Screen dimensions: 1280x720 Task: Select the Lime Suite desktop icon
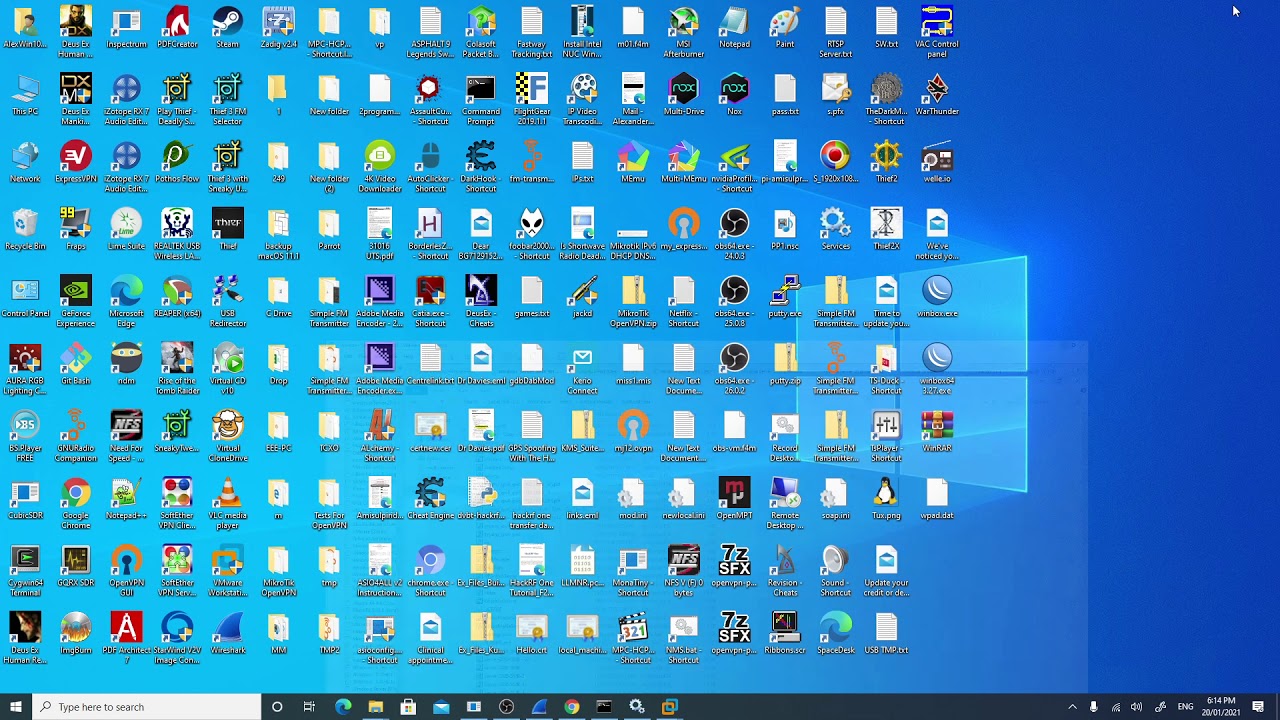[x=126, y=230]
